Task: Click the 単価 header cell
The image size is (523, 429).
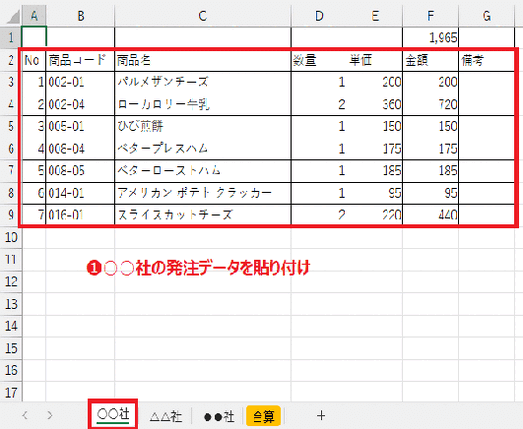Action: point(375,60)
